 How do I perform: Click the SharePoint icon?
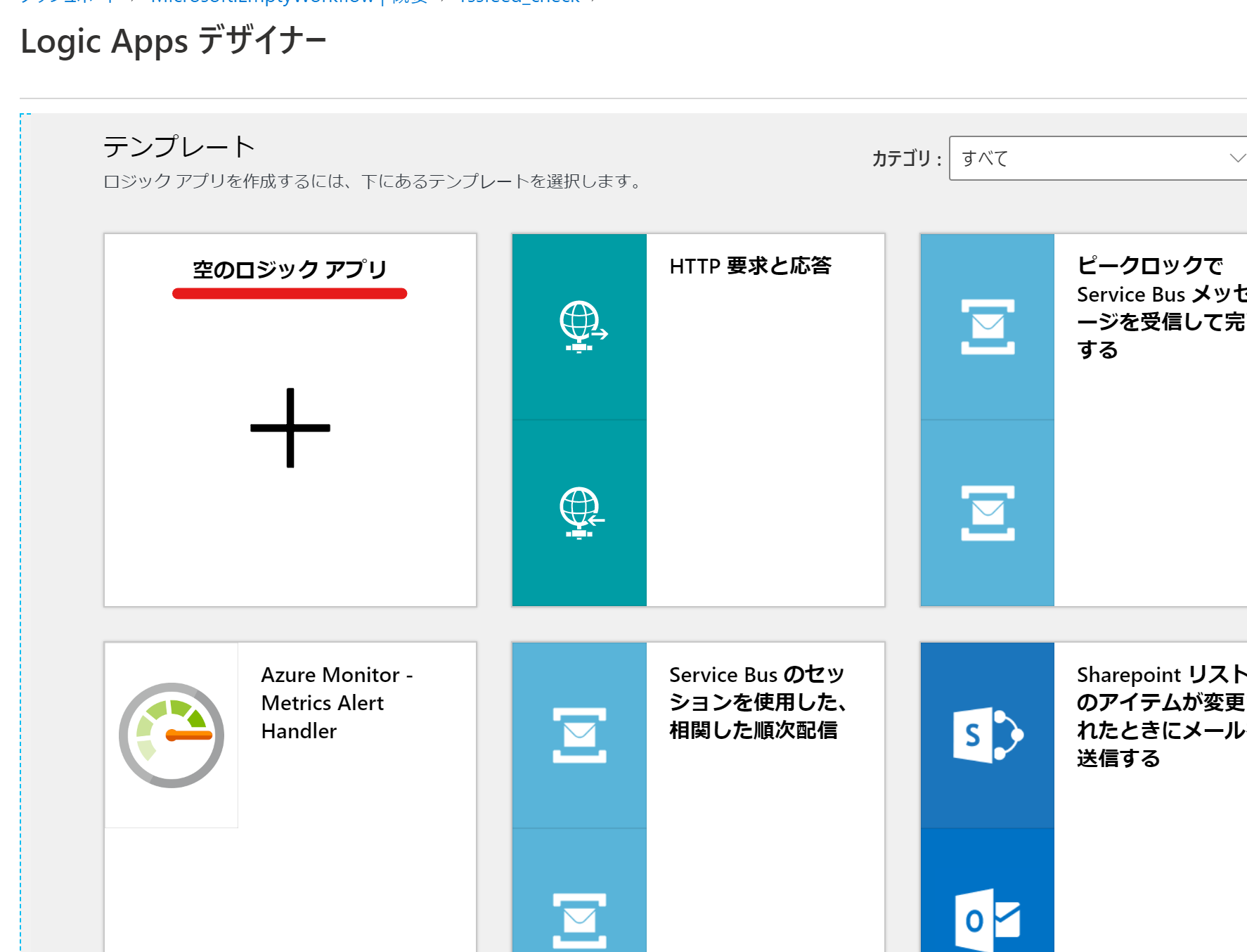pyautogui.click(x=988, y=735)
